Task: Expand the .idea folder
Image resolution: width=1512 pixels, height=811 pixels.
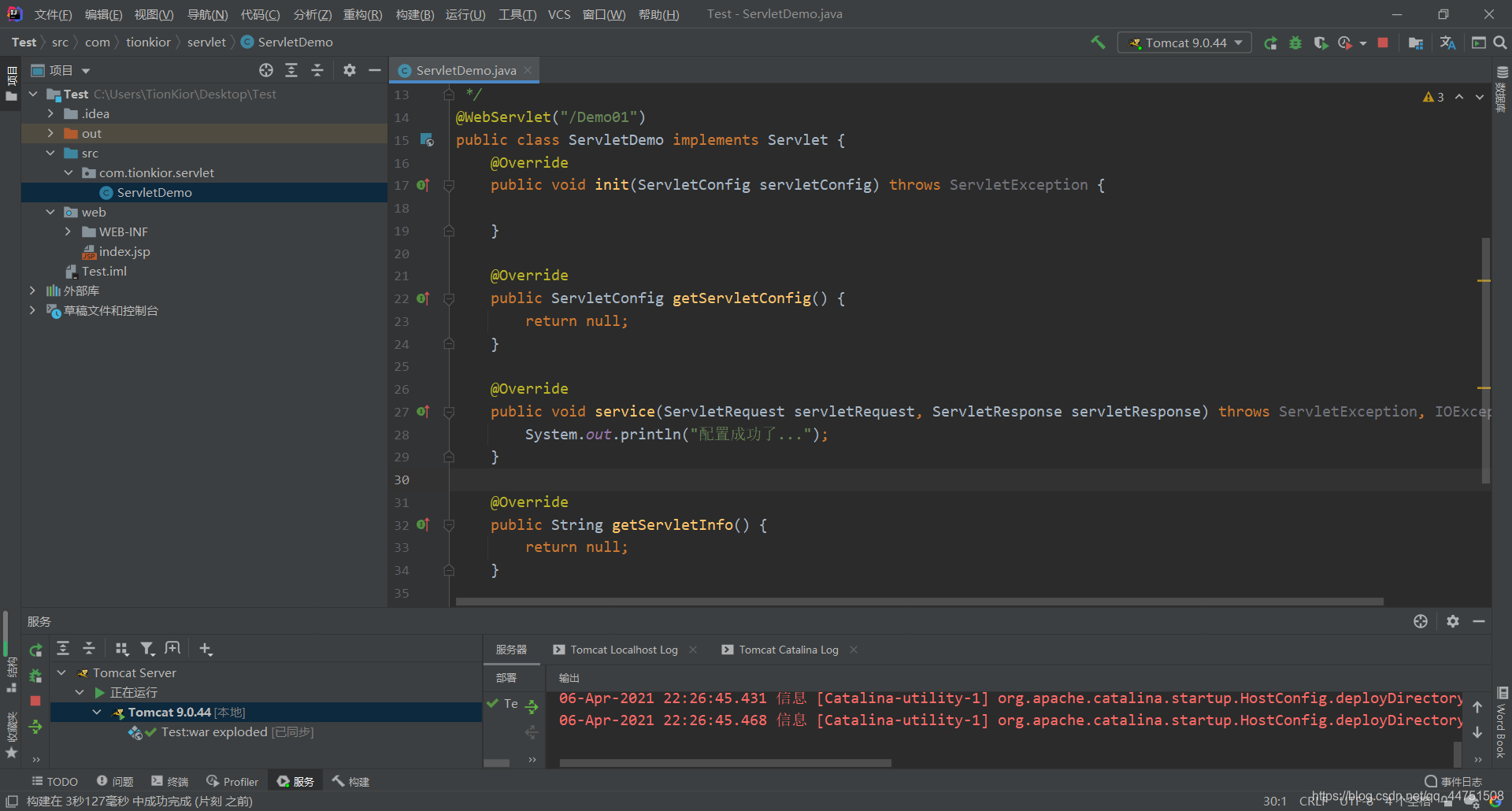Action: [50, 113]
